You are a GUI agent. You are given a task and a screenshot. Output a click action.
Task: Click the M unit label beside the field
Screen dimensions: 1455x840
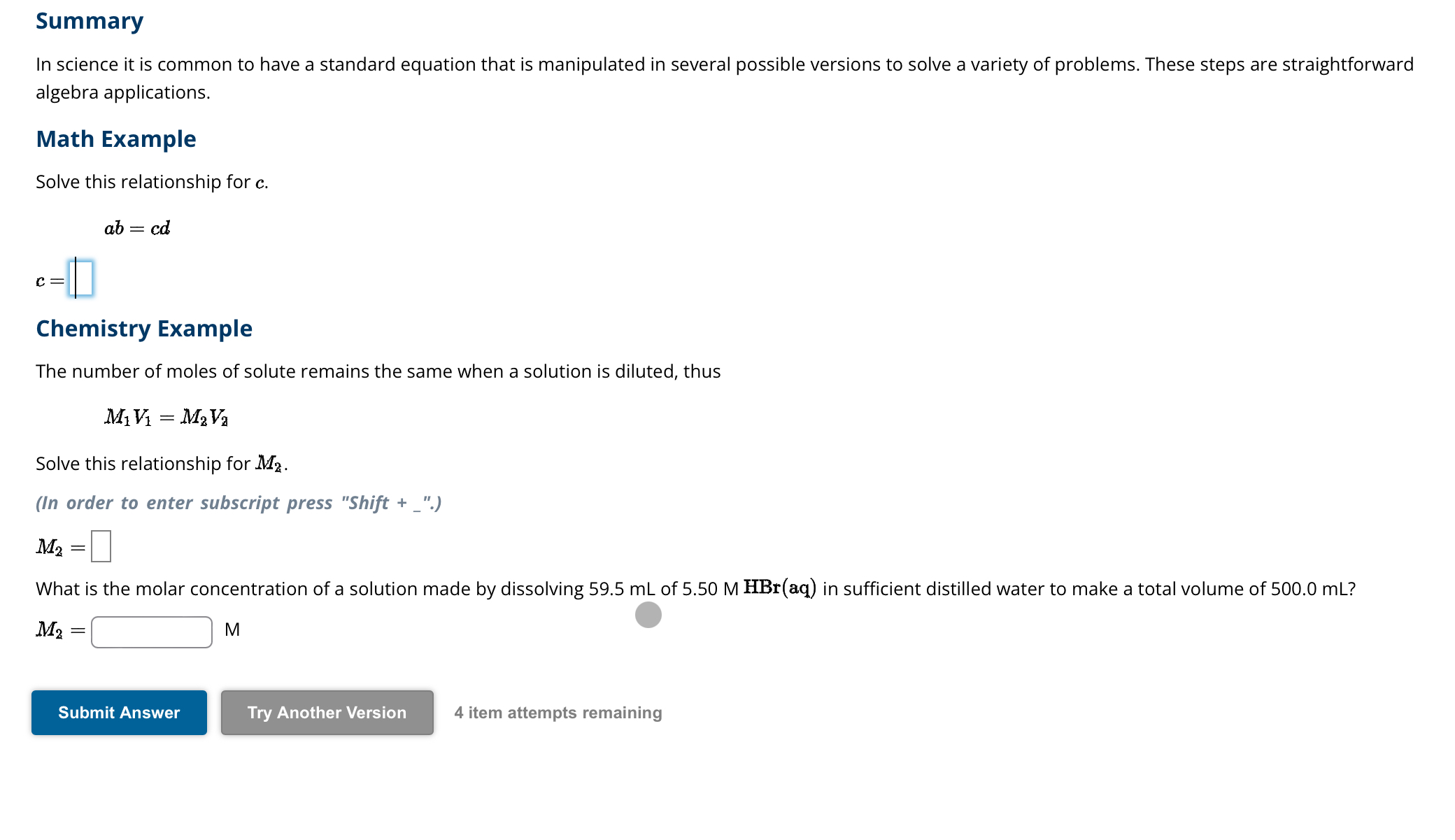232,629
